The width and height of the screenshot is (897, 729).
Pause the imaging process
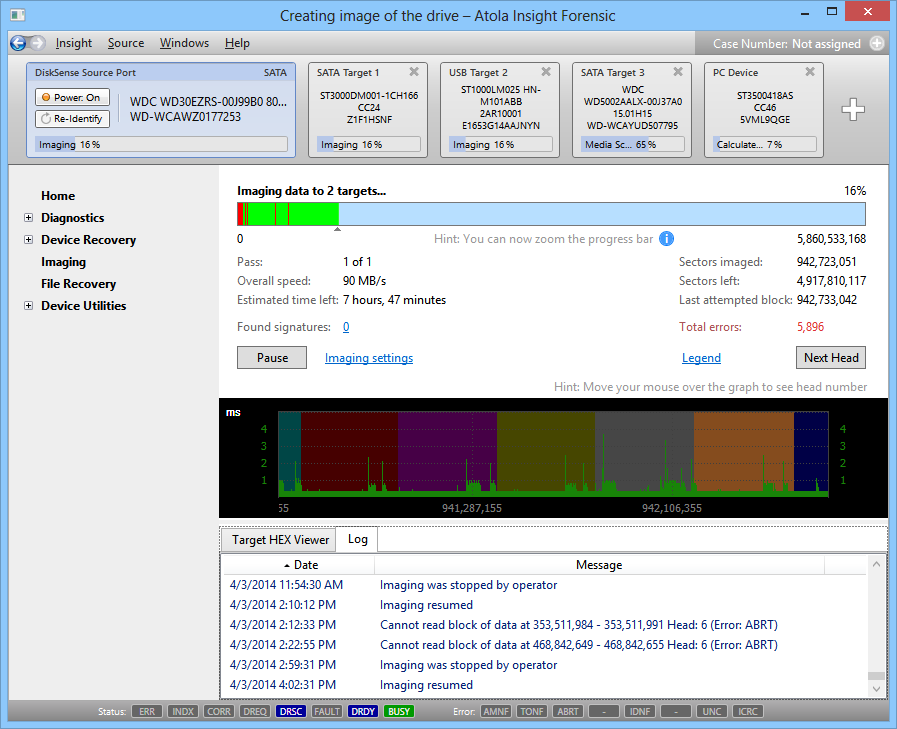[x=272, y=358]
